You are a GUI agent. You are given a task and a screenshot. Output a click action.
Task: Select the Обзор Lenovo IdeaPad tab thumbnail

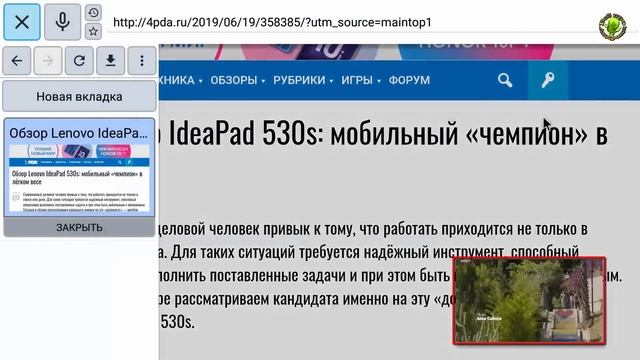(79, 178)
